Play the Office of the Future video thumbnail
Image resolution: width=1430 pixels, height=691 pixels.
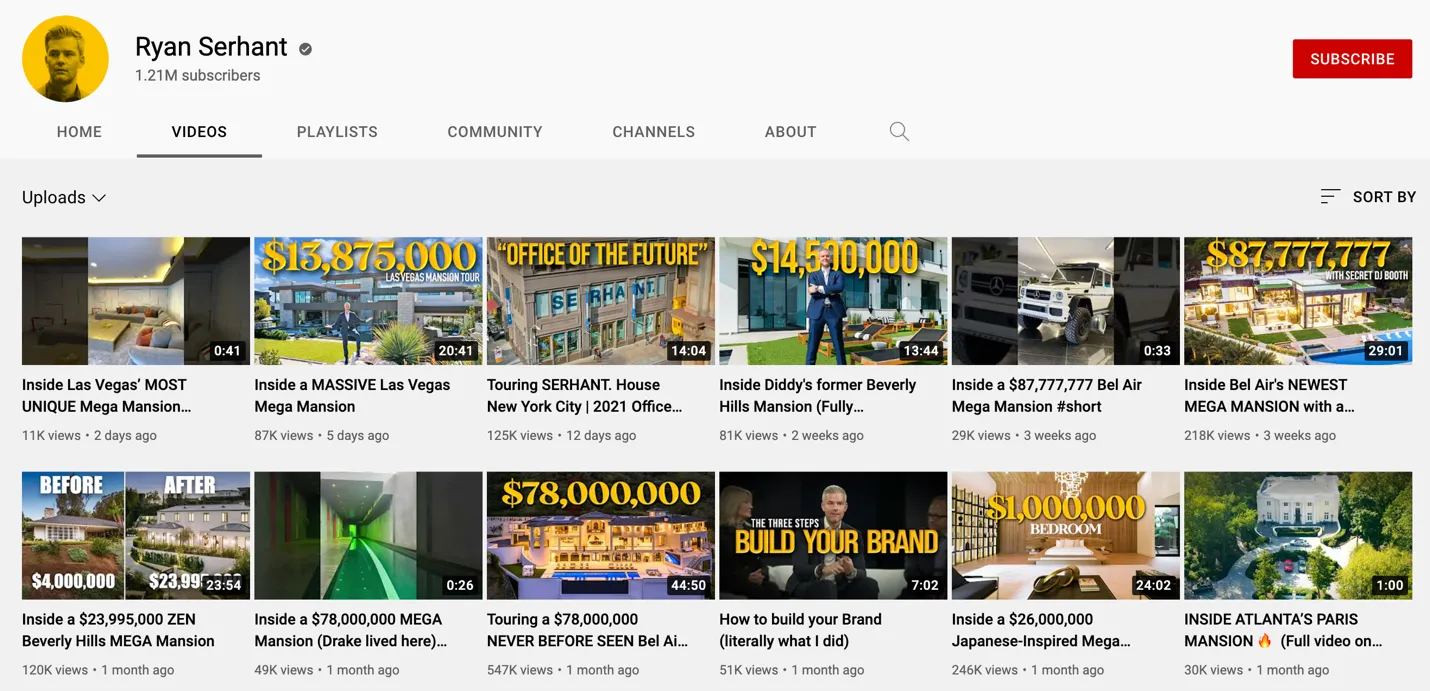[600, 301]
